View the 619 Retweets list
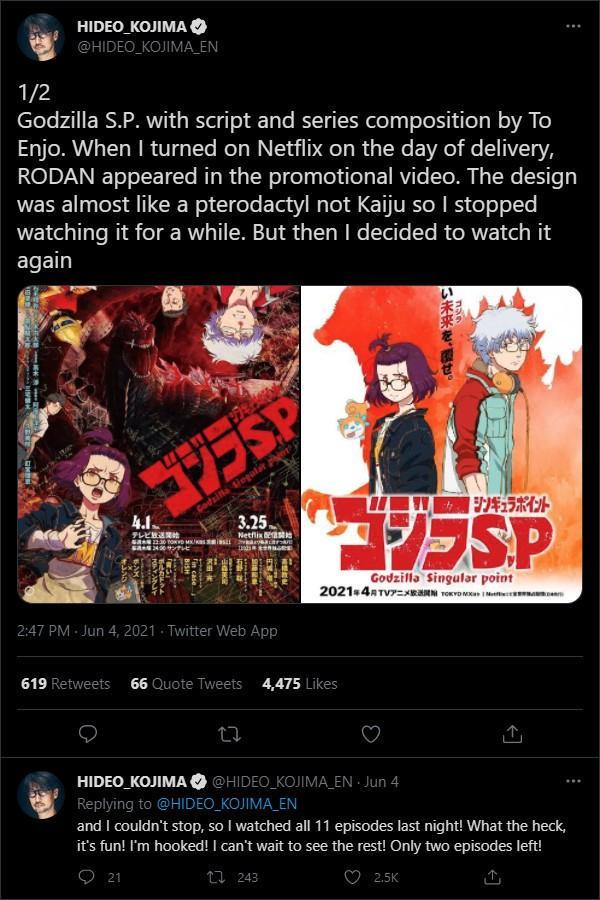The image size is (600, 900). [65, 684]
